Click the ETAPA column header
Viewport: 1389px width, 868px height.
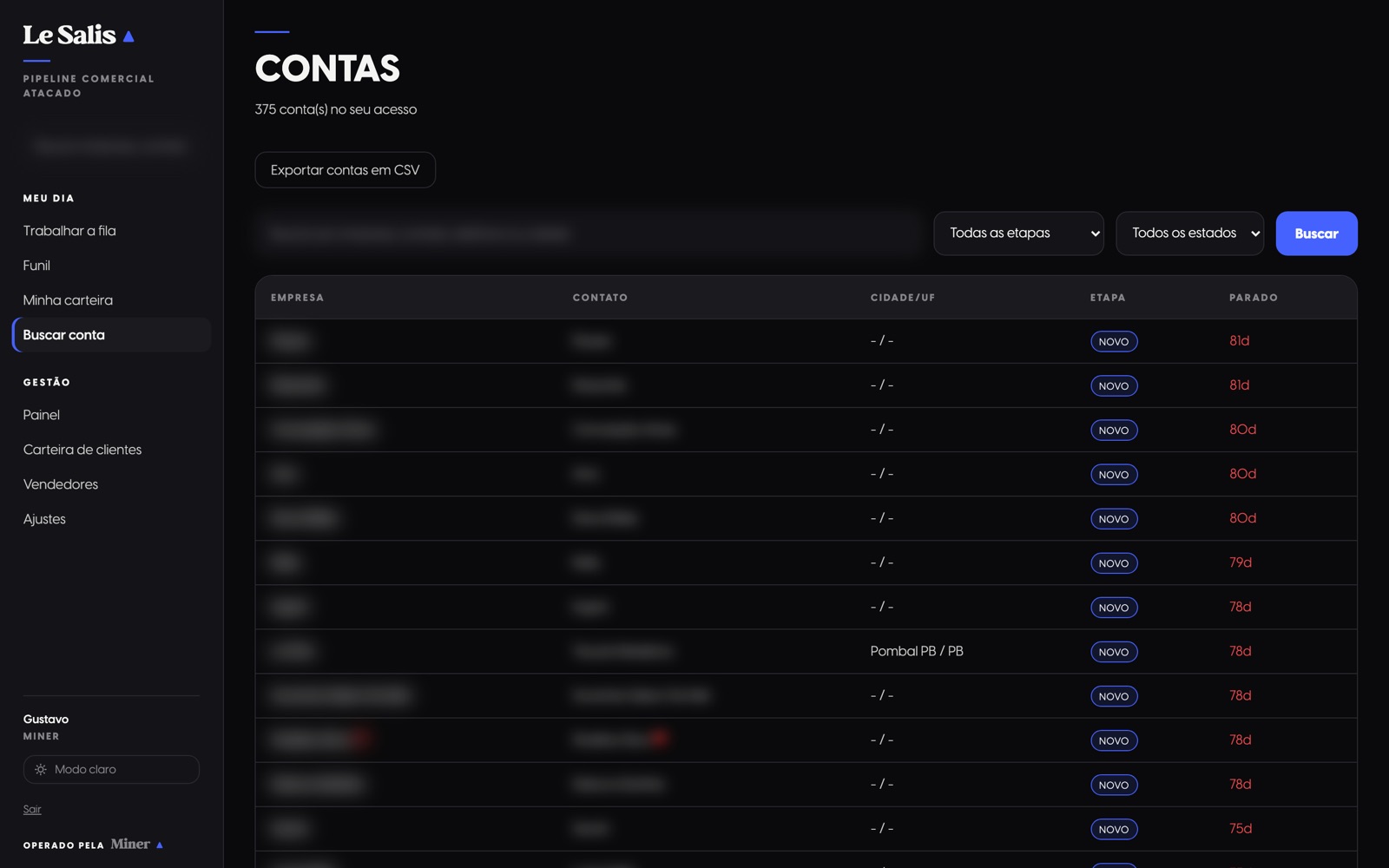pyautogui.click(x=1108, y=298)
